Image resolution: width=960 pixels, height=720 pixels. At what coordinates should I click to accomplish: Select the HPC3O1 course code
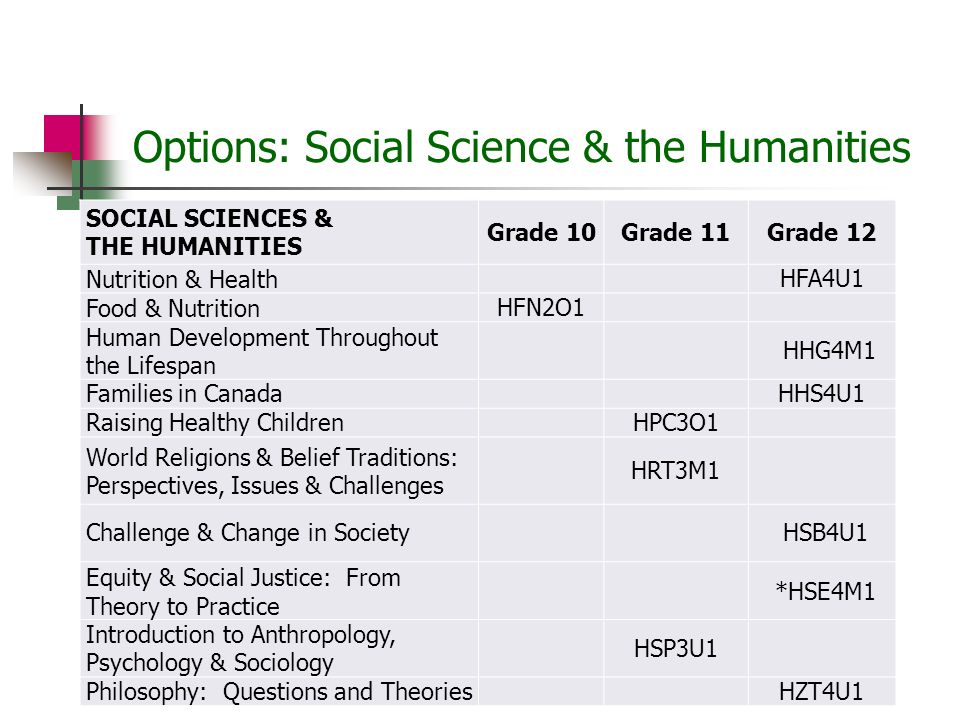pos(675,422)
